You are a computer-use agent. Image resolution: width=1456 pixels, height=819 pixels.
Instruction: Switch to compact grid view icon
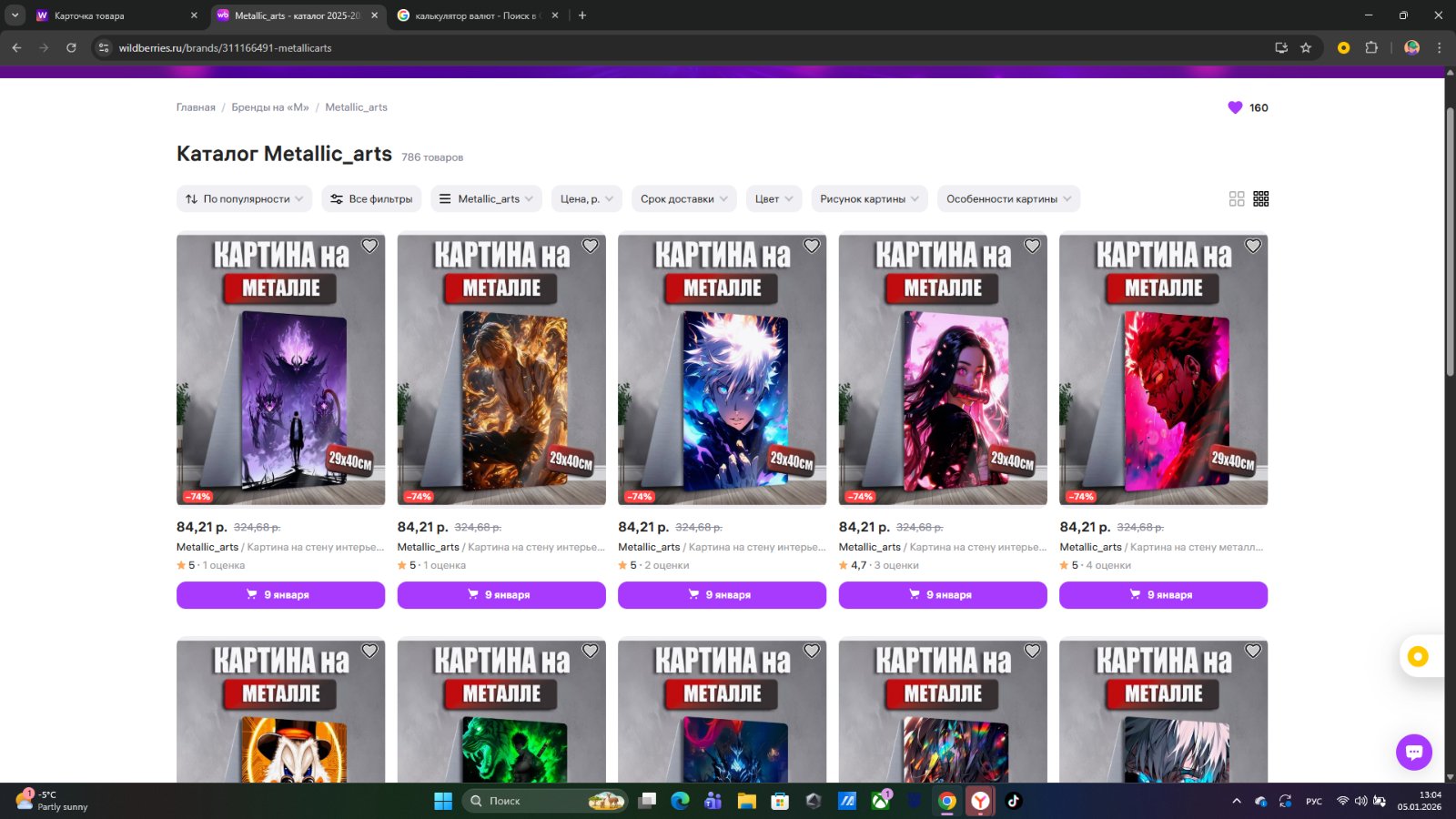pyautogui.click(x=1260, y=198)
